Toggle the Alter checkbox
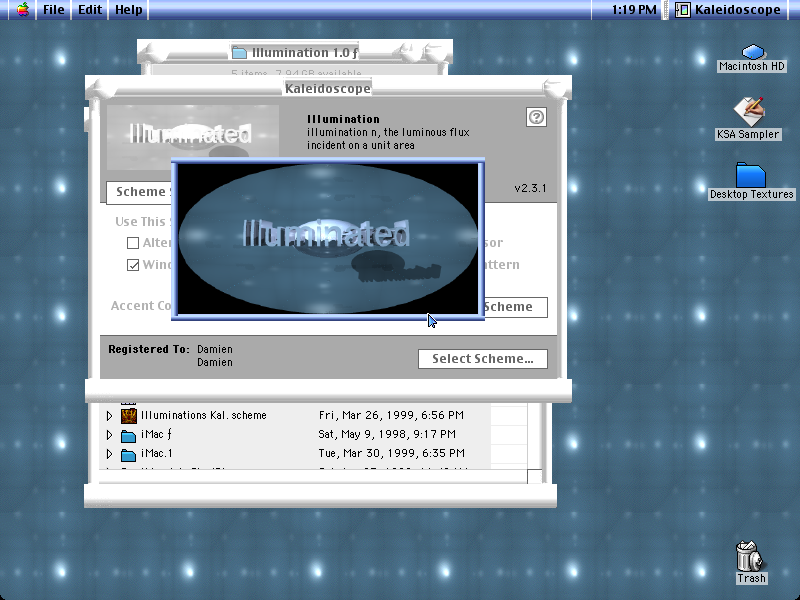The height and width of the screenshot is (600, 800). 133,243
